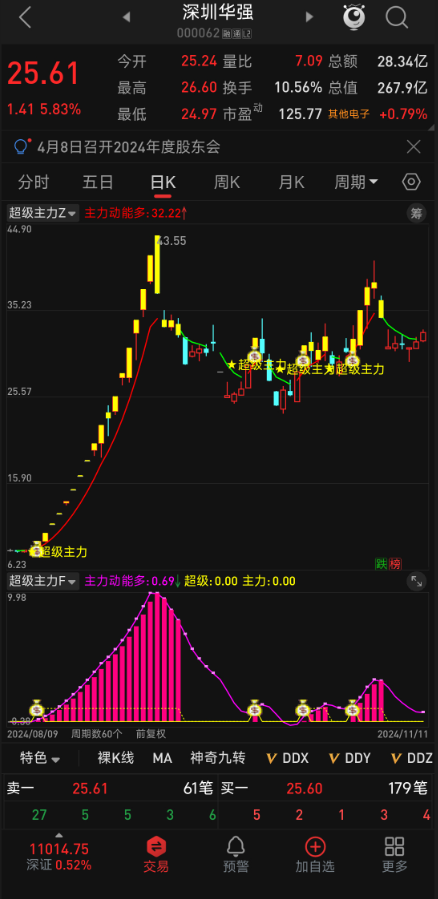Screen dimensions: 438x899
Task: Tap the 买一 price 25.60
Action: coord(304,788)
